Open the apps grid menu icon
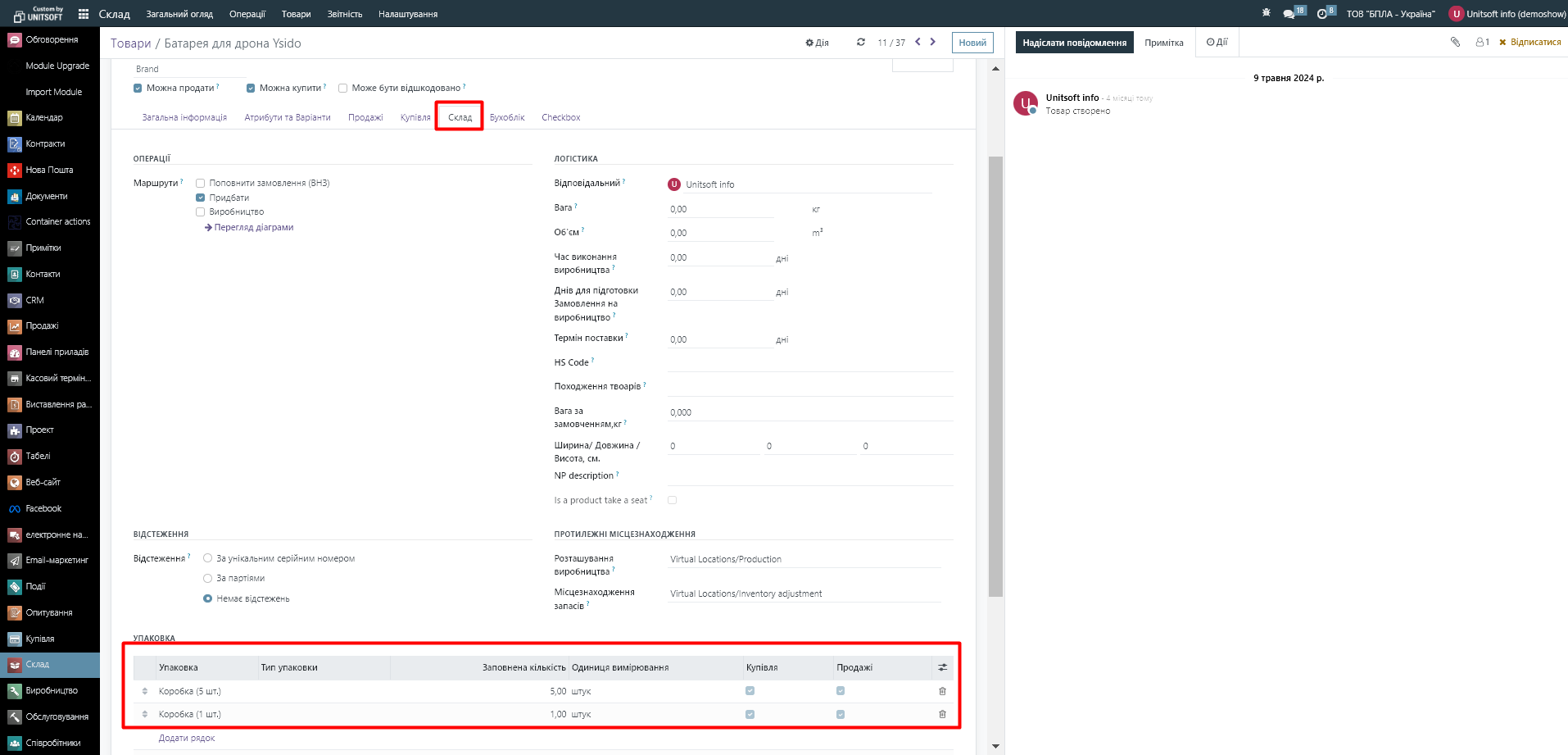The width and height of the screenshot is (1568, 755). 83,14
